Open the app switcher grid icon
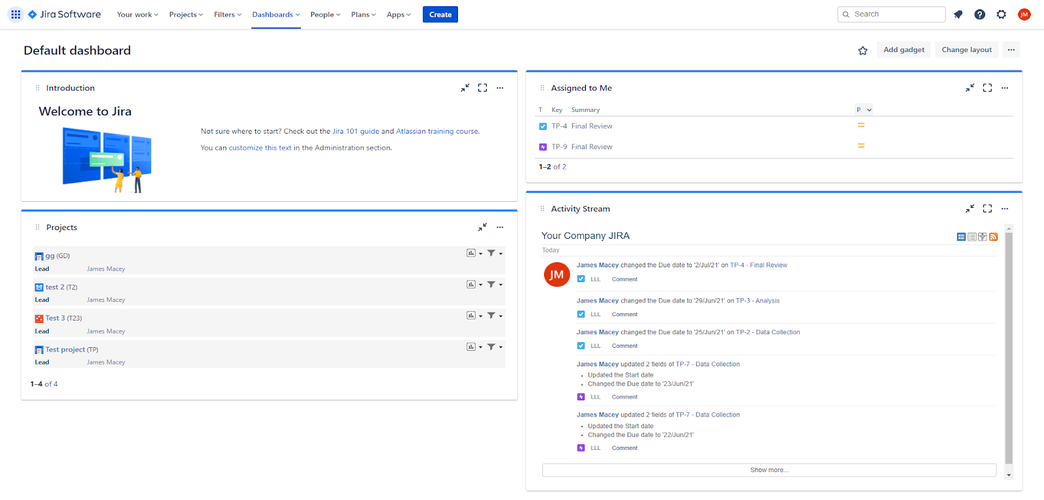This screenshot has width=1044, height=500. [x=16, y=14]
